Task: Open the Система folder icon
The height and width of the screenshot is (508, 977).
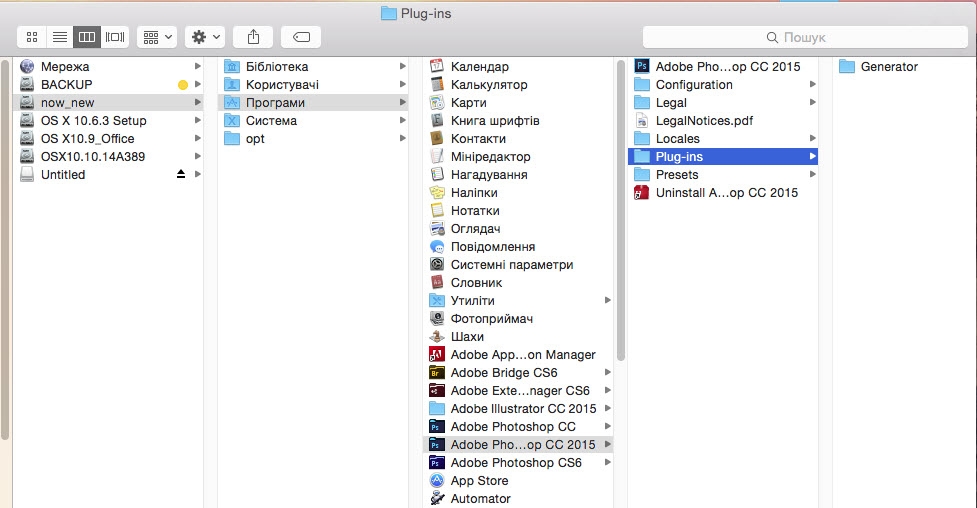Action: tap(232, 120)
